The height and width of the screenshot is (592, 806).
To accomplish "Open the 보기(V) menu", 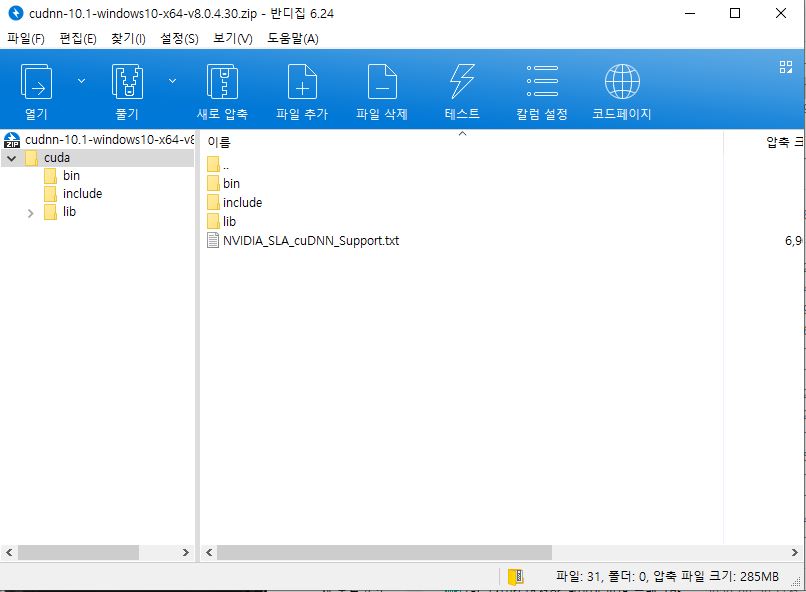I will click(x=232, y=39).
